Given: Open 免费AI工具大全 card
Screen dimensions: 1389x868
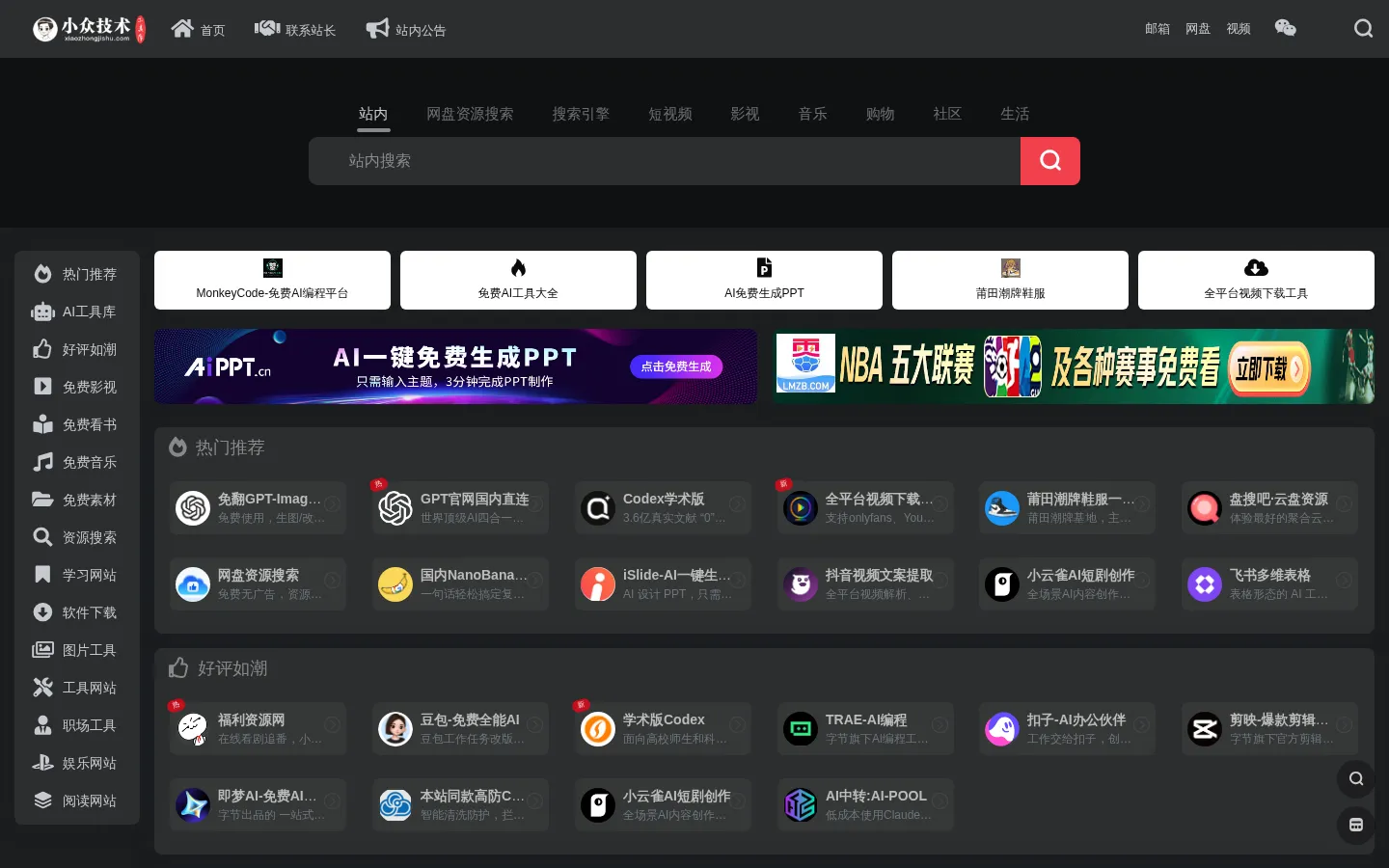Looking at the screenshot, I should click(x=518, y=281).
